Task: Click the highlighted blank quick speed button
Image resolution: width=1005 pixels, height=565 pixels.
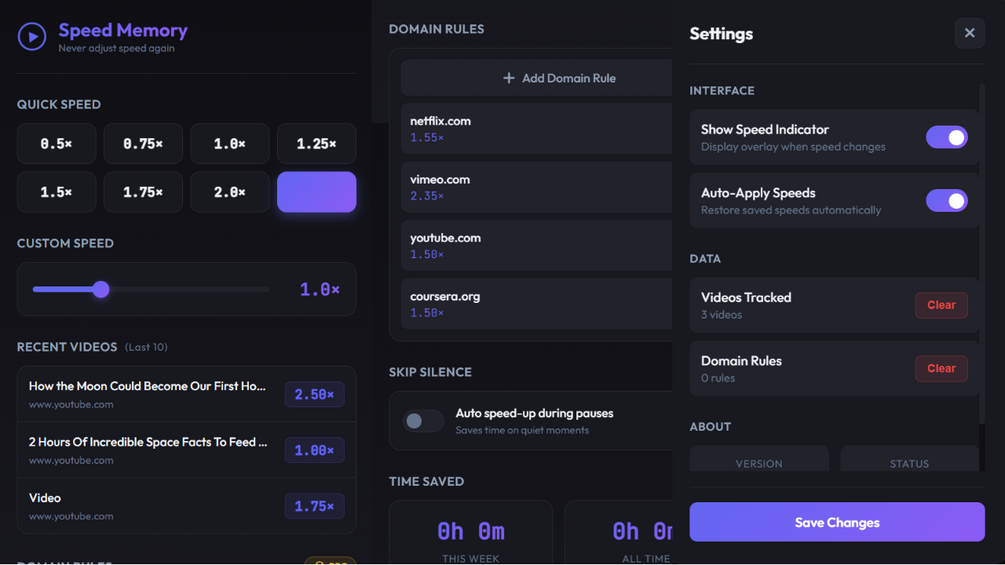Action: pos(316,192)
